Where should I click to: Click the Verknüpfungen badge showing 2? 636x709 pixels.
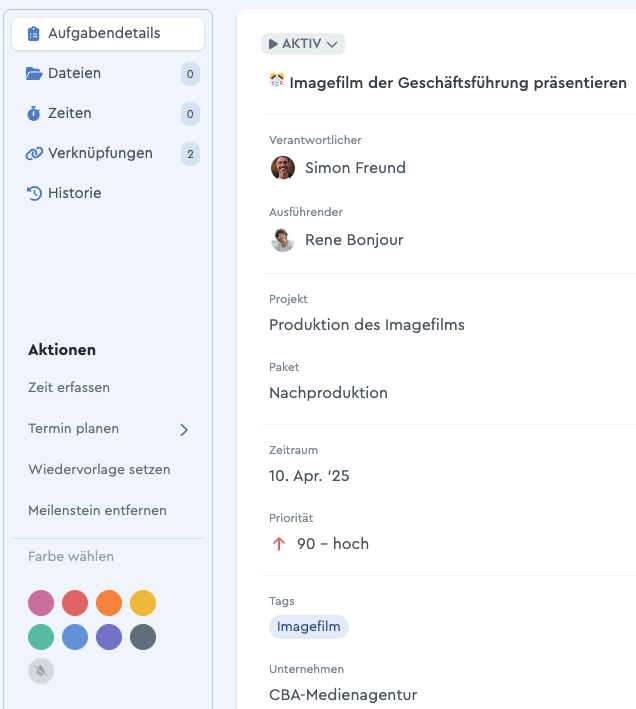(190, 154)
